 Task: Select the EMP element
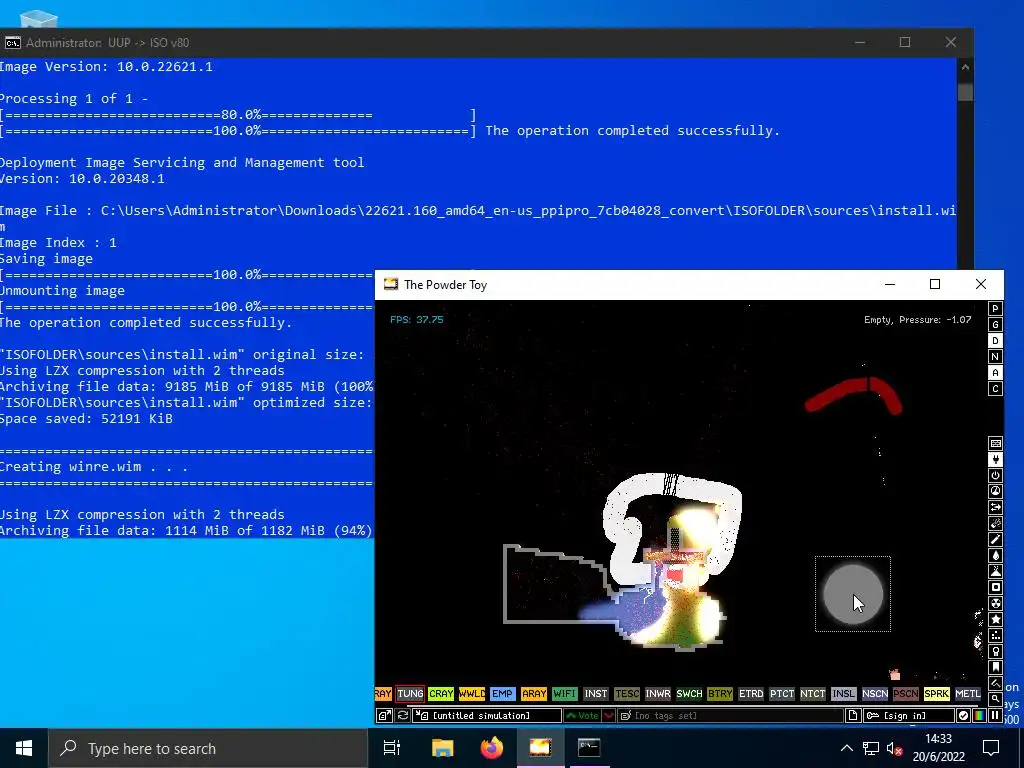click(502, 694)
